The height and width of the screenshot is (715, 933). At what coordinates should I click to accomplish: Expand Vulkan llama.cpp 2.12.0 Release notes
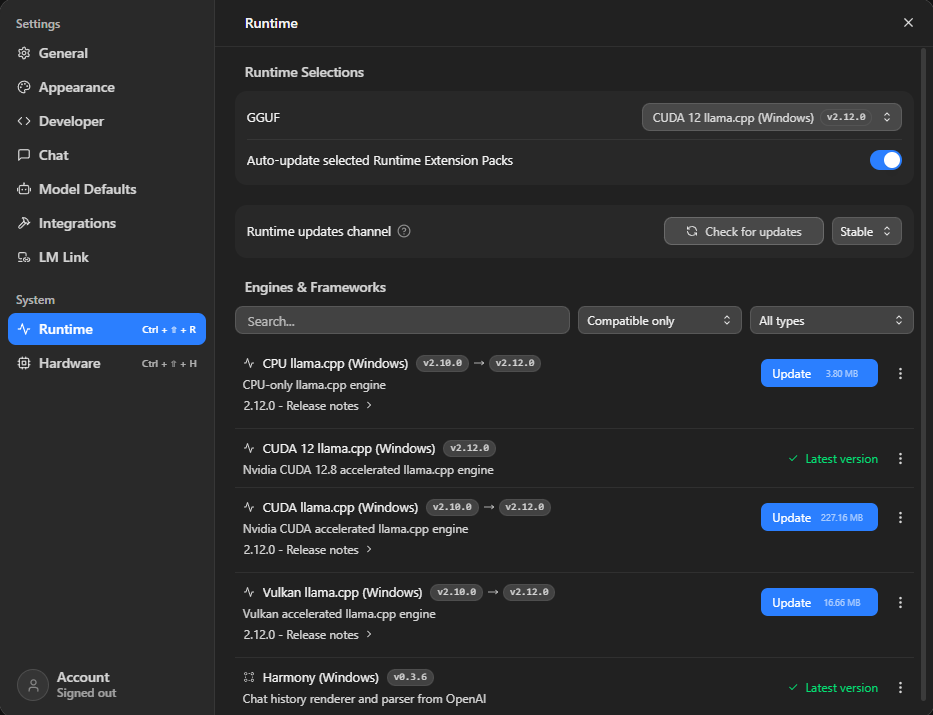click(x=308, y=635)
